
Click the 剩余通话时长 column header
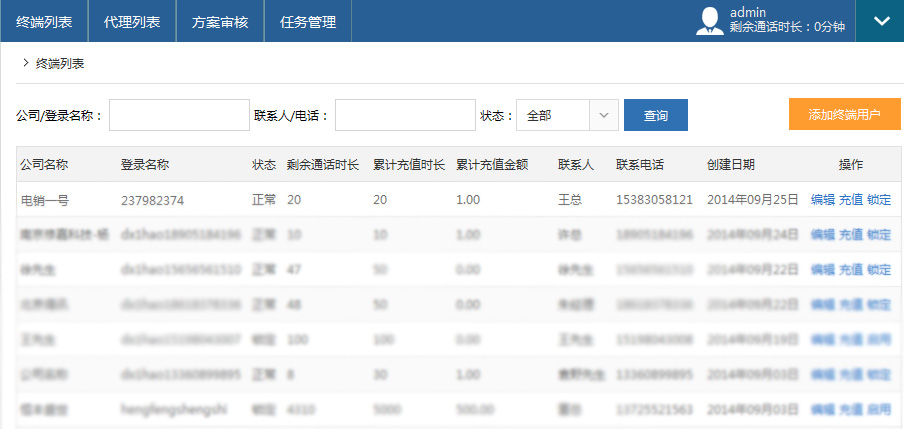coord(324,165)
